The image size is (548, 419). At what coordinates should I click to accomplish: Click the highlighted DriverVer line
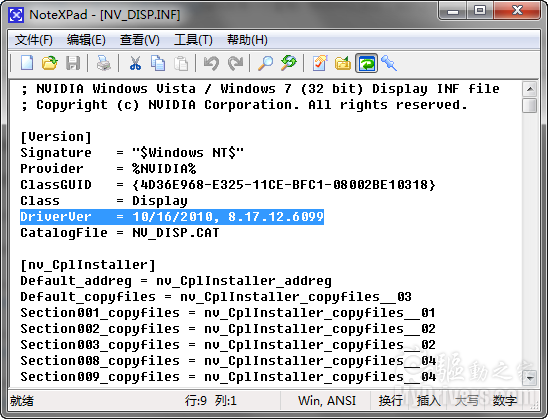[172, 217]
